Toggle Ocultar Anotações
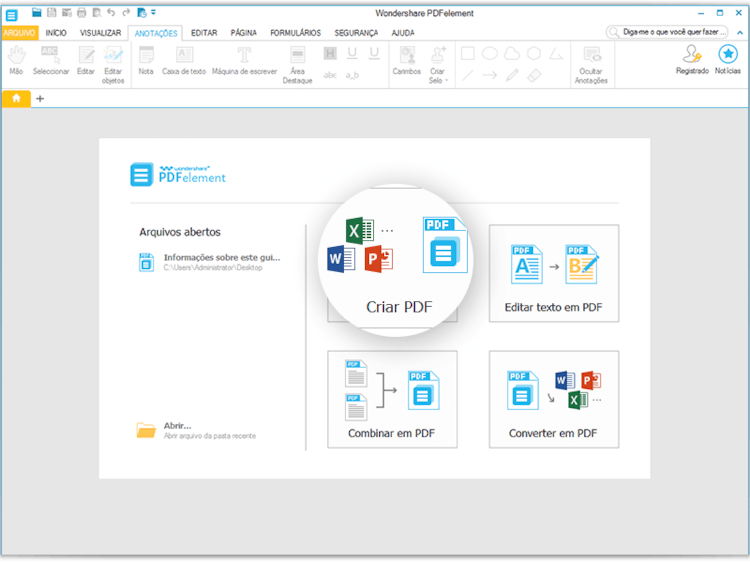 pyautogui.click(x=591, y=65)
